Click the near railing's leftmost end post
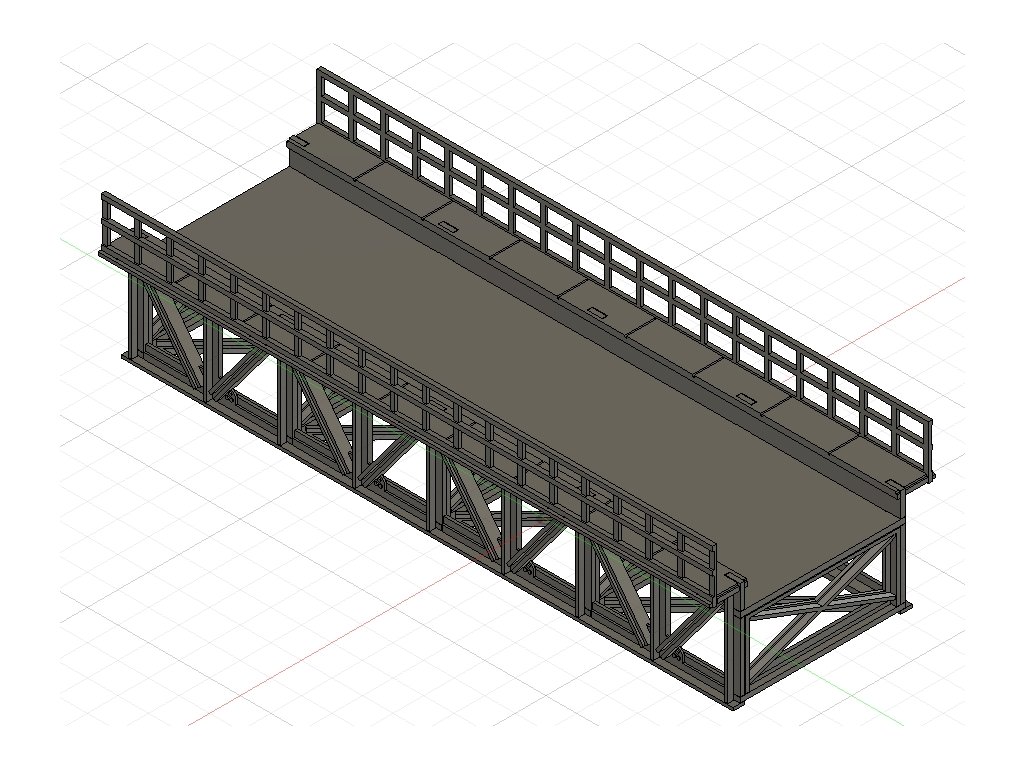 [105, 225]
